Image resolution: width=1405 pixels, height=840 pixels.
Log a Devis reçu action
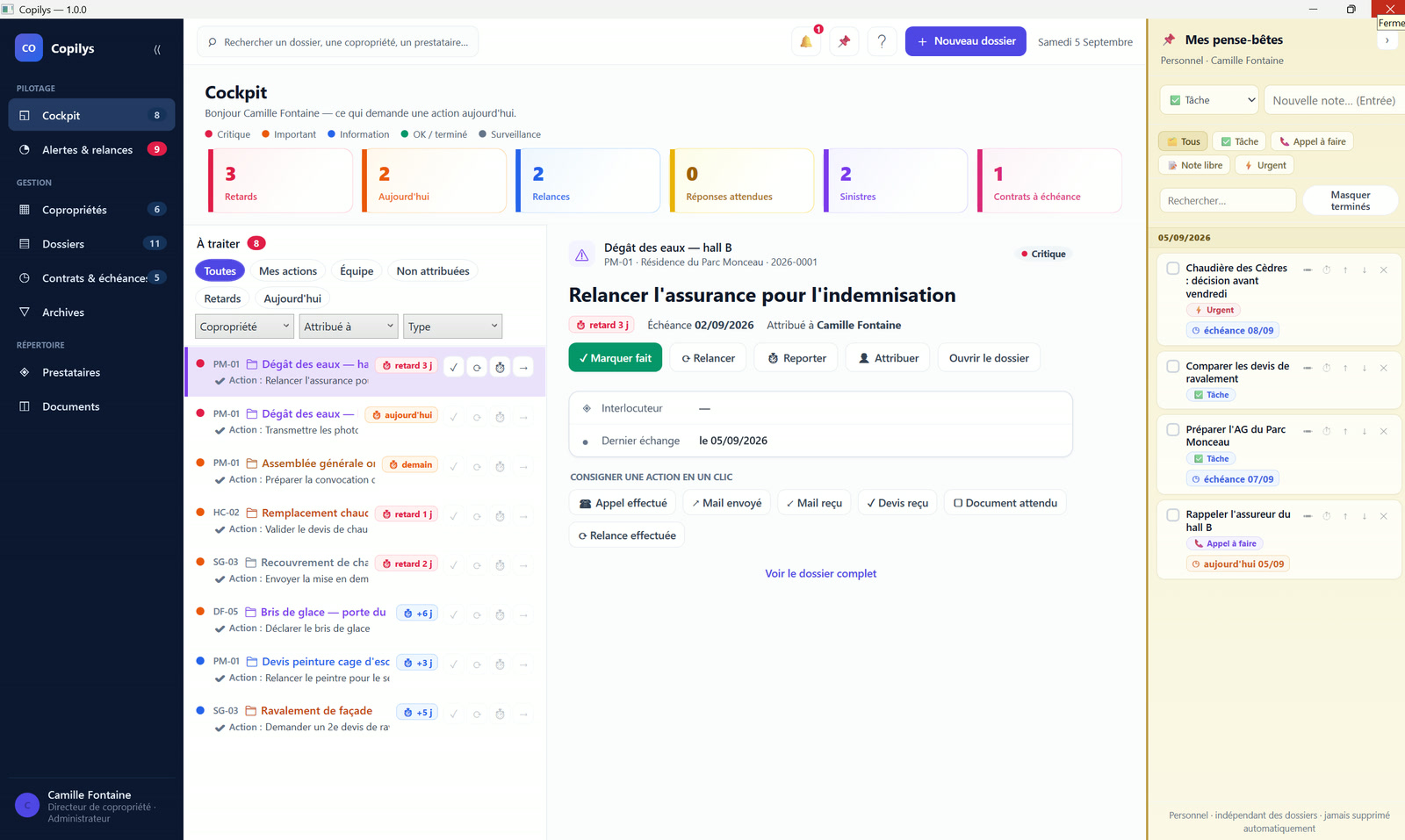pos(897,503)
